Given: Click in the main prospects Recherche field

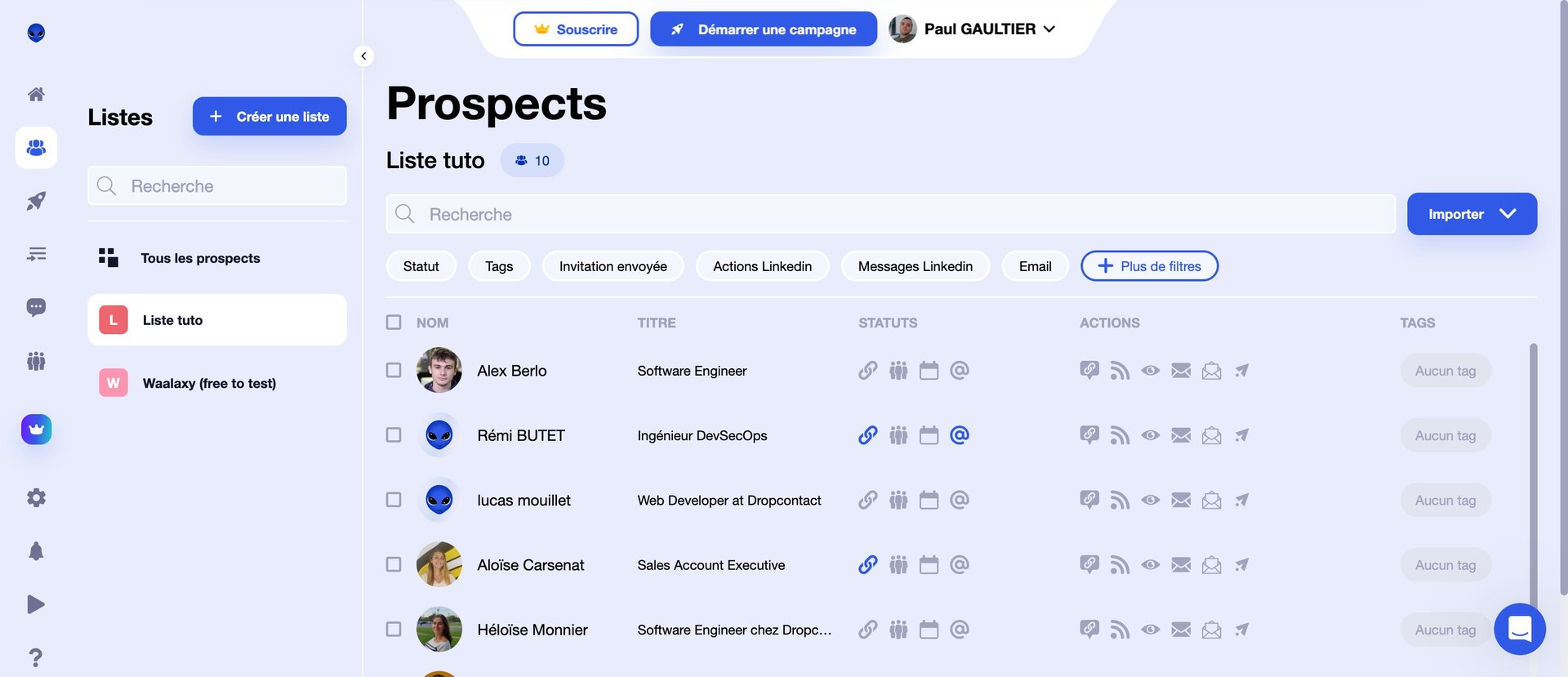Looking at the screenshot, I should click(890, 215).
